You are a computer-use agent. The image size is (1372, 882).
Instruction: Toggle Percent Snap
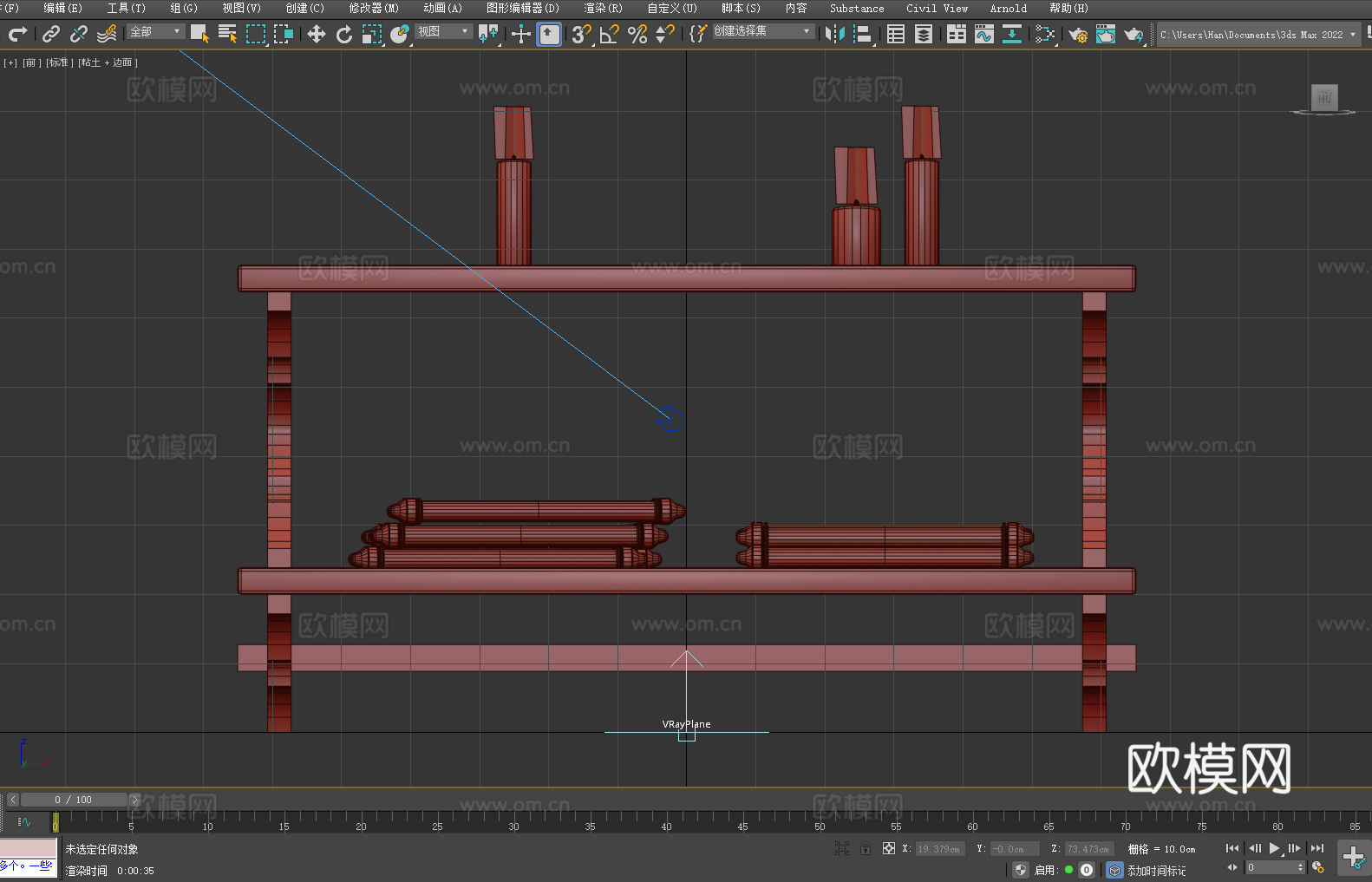click(x=637, y=34)
